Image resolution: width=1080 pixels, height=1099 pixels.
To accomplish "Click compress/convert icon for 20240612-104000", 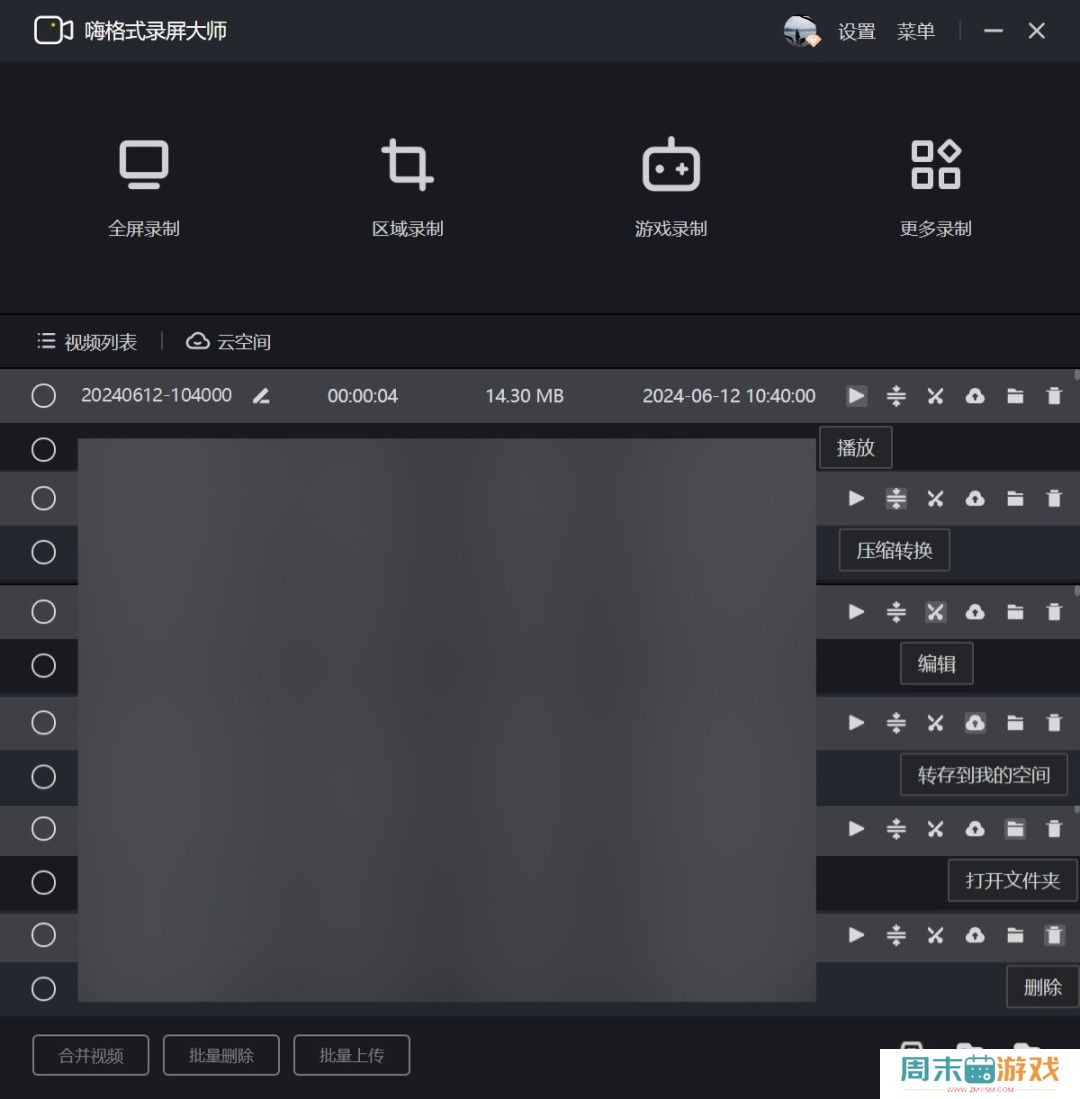I will click(896, 396).
